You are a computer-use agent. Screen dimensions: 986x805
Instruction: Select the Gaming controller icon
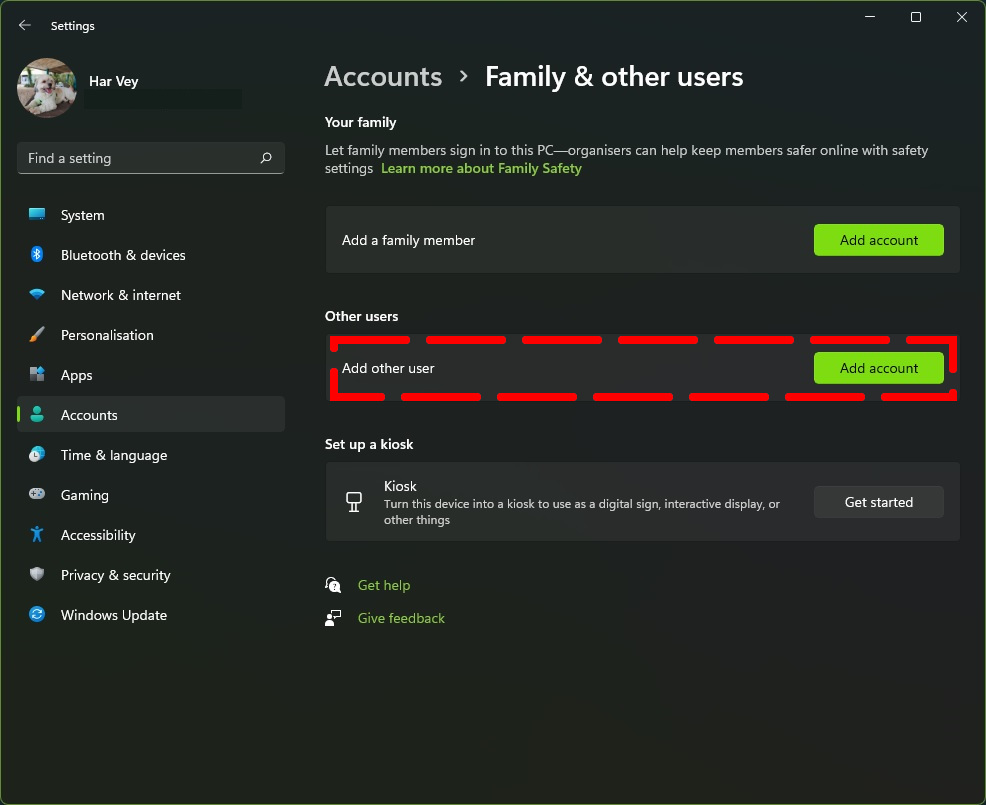click(x=37, y=494)
